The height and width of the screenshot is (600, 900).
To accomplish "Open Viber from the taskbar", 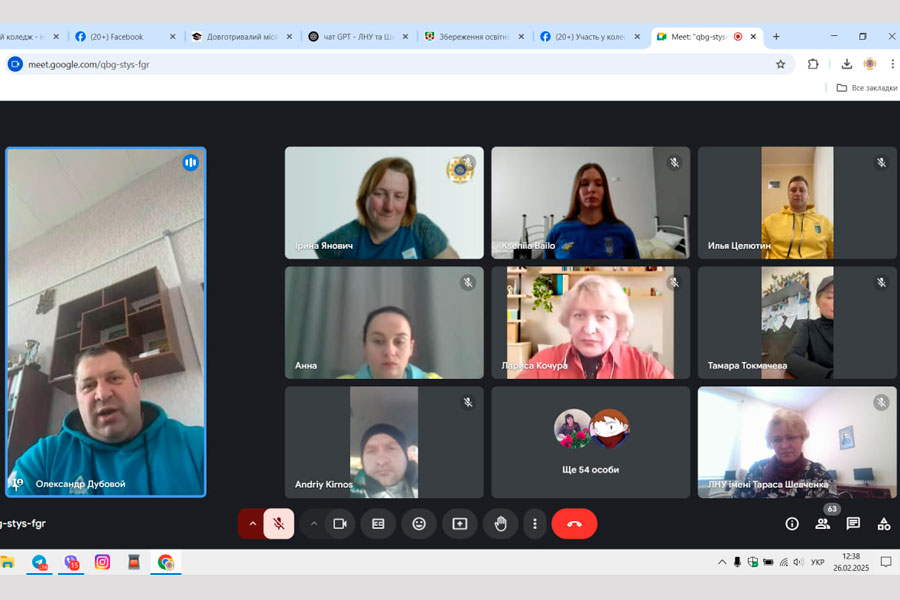I will (x=71, y=562).
